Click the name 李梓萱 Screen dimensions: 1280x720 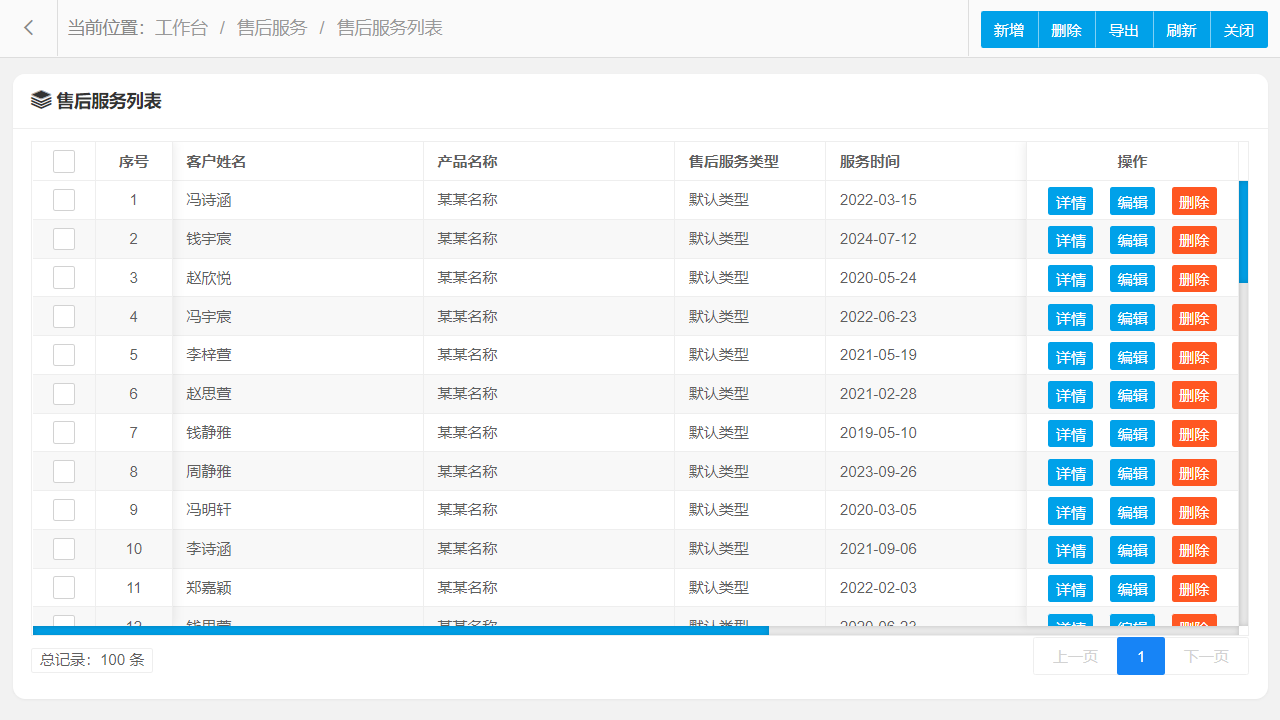pyautogui.click(x=209, y=355)
